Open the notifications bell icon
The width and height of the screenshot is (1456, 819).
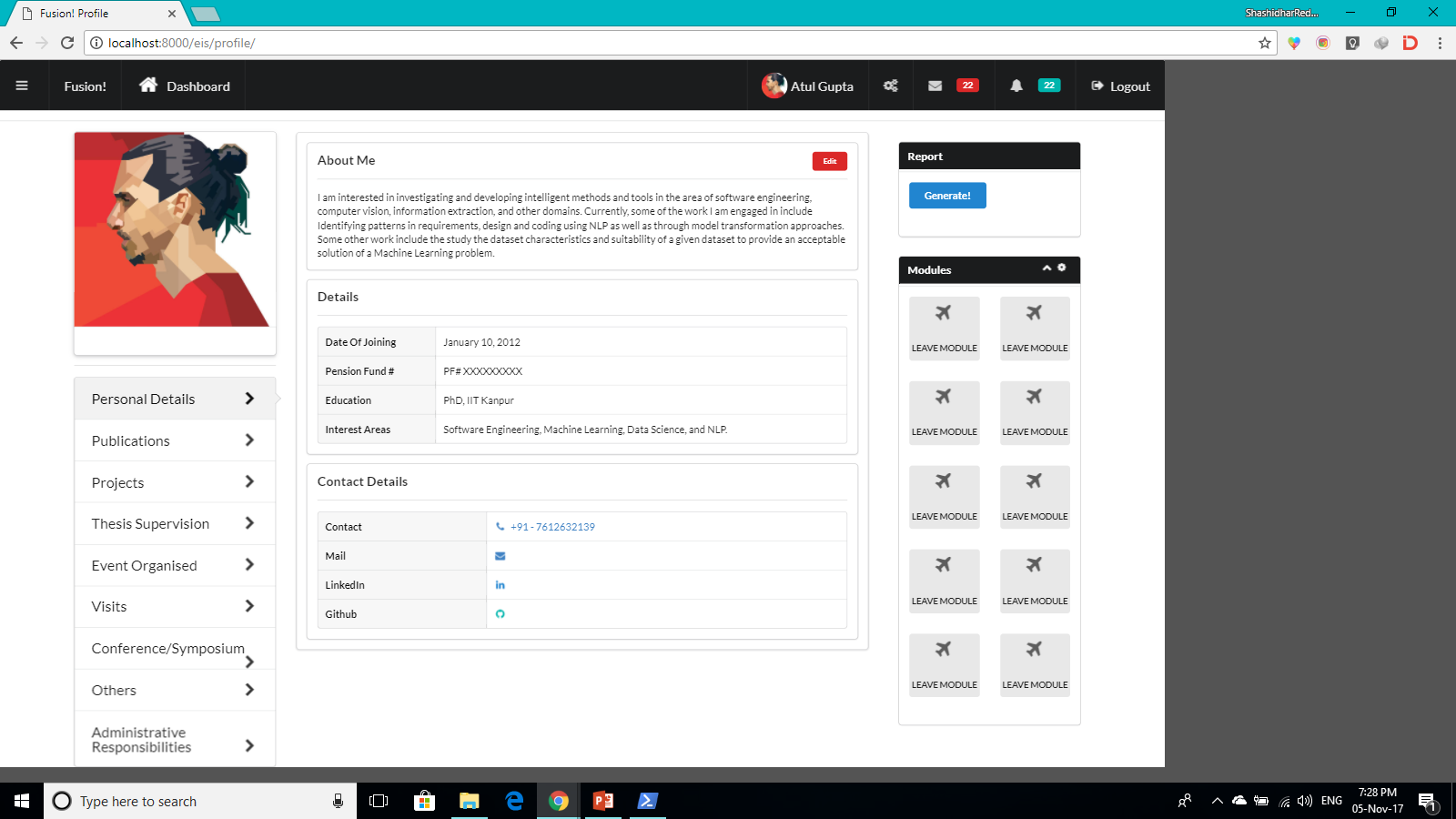tap(1016, 86)
